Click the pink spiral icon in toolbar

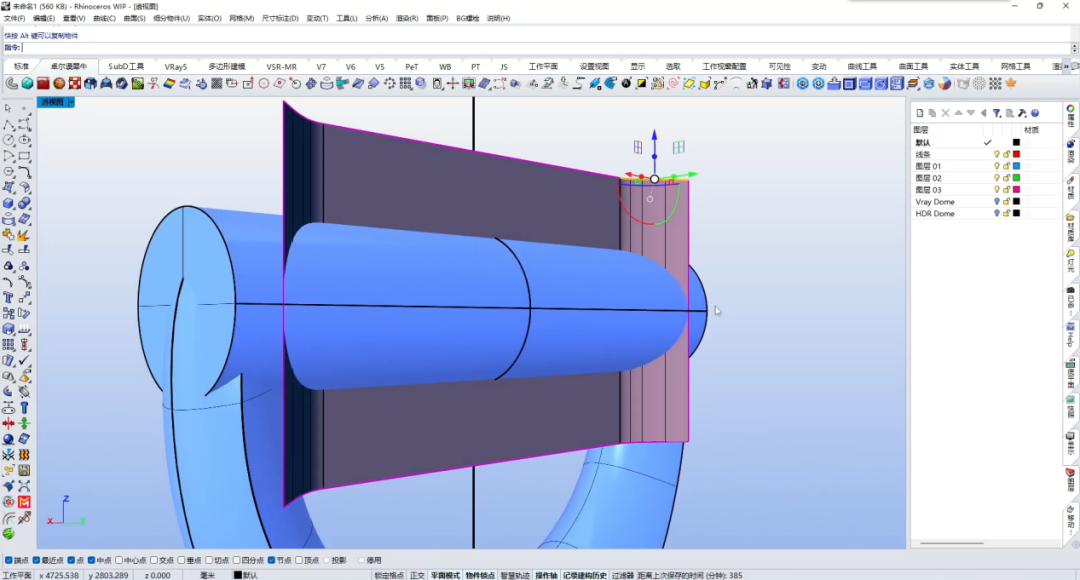tap(673, 83)
